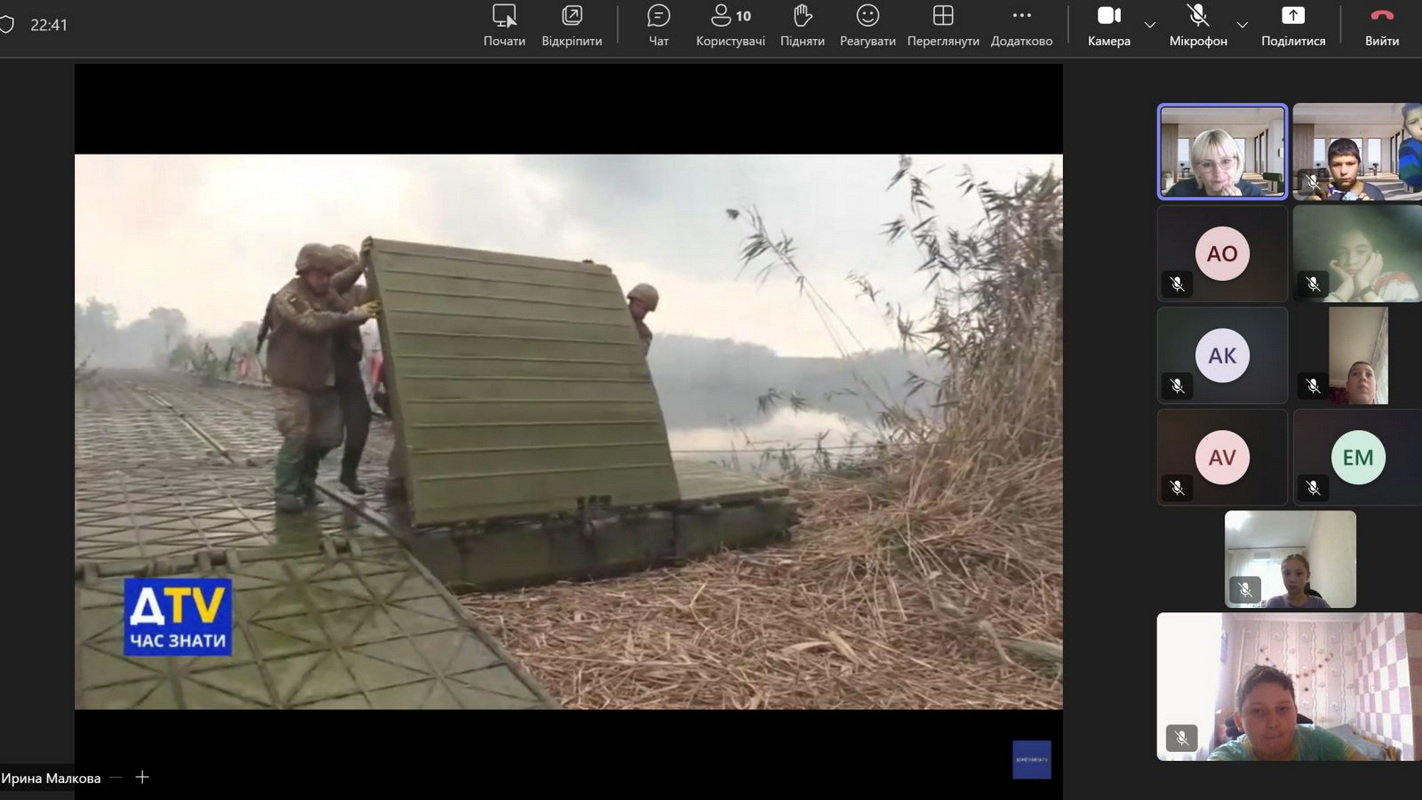Raise hand with Підняти button
The width and height of the screenshot is (1422, 800).
click(x=802, y=26)
